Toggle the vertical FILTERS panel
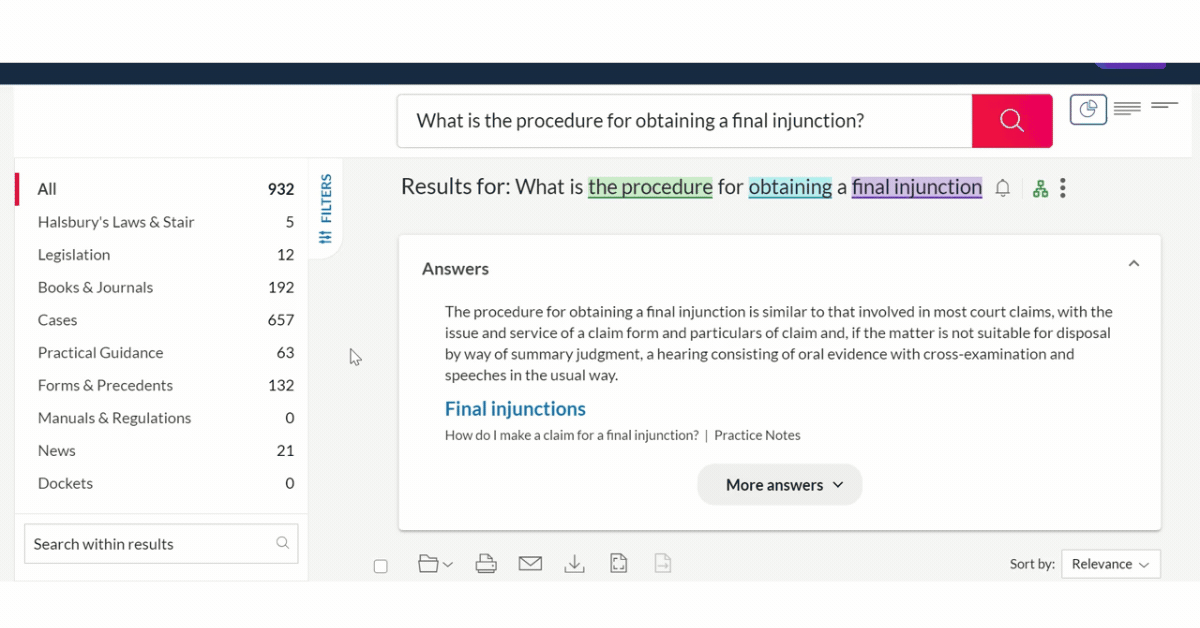This screenshot has width=1200, height=628. pos(326,208)
